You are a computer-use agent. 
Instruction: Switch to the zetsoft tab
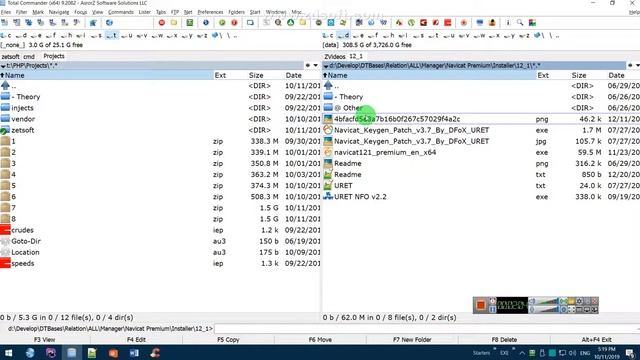10,56
